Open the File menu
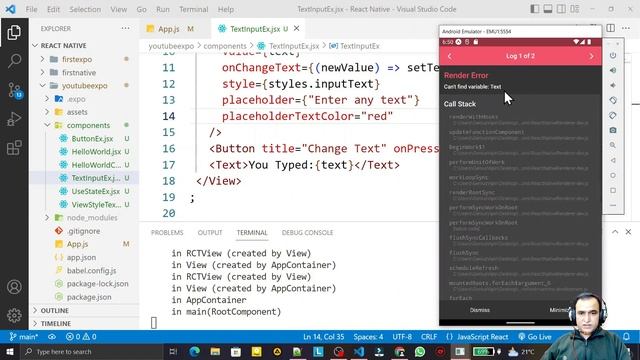This screenshot has height=360, width=640. (x=31, y=9)
